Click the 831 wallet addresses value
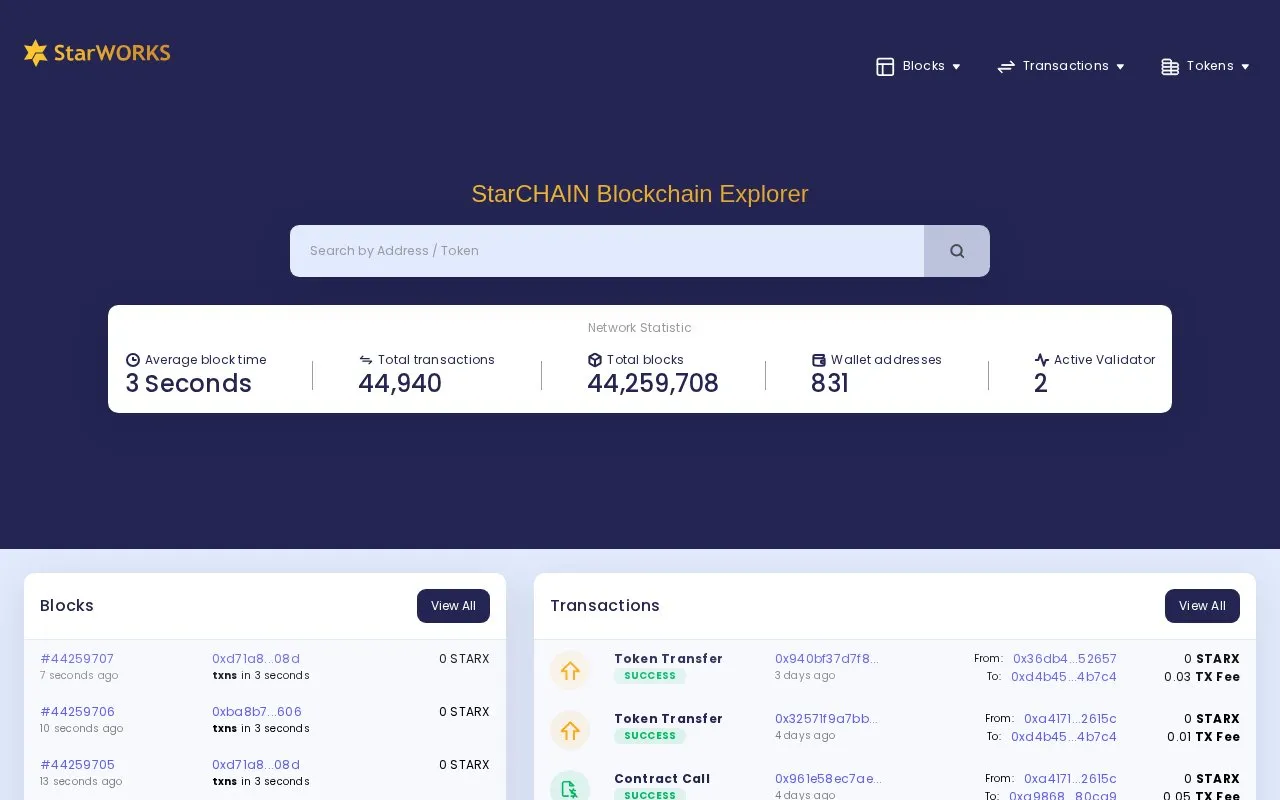This screenshot has width=1280, height=800. pos(830,384)
